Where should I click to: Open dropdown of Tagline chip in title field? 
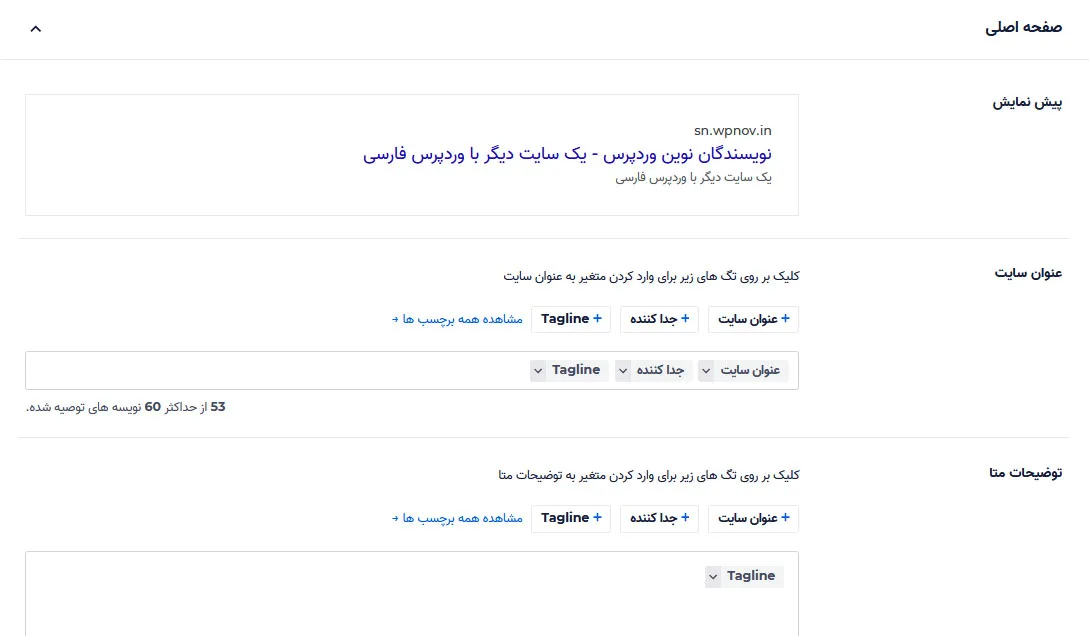[x=538, y=371]
